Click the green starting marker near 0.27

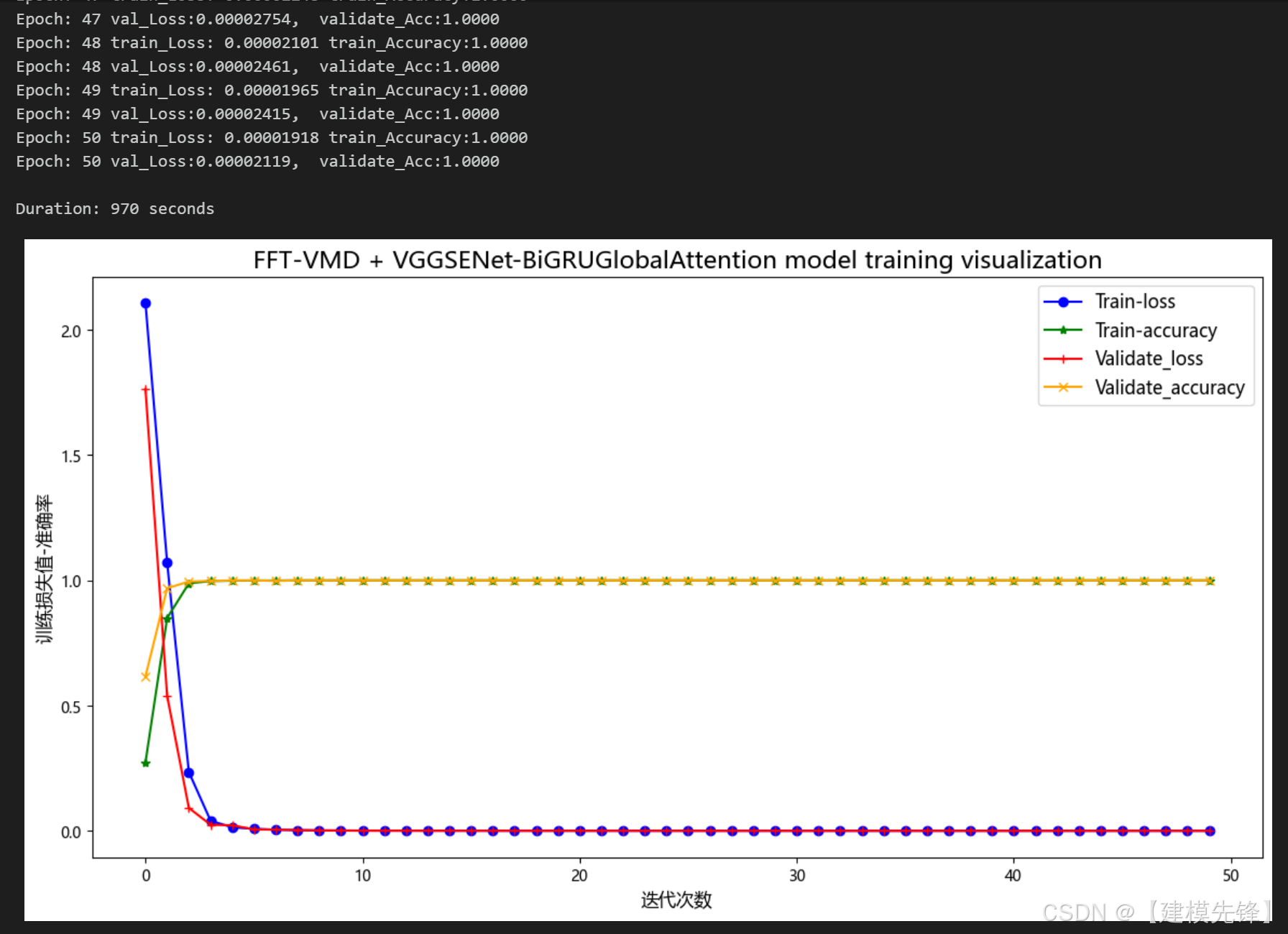(145, 763)
